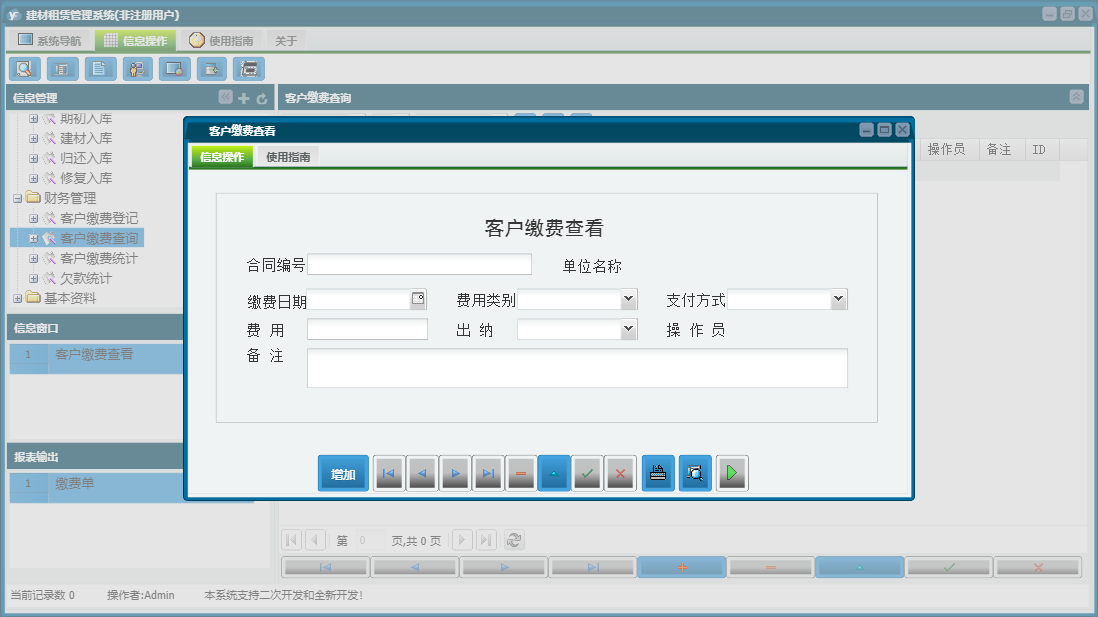Viewport: 1098px width, 617px height.
Task: Expand the 归还入库 tree node
Action: pyautogui.click(x=33, y=158)
